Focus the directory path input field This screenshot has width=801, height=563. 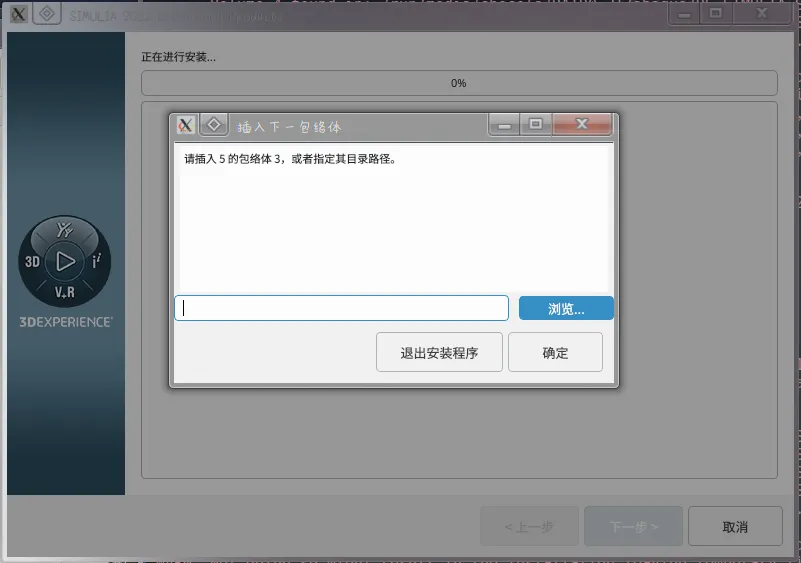tap(341, 308)
